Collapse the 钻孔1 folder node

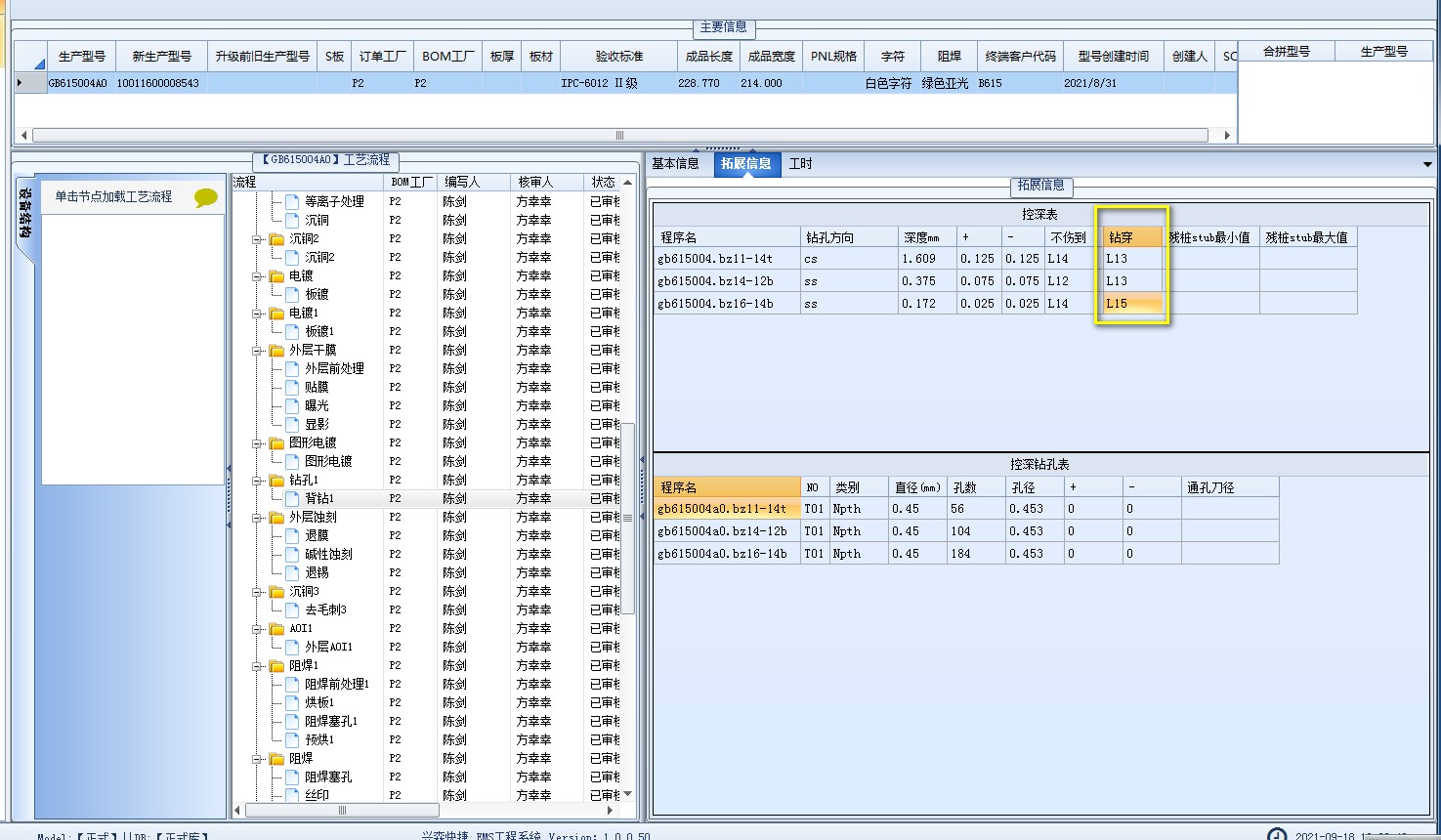coord(257,480)
